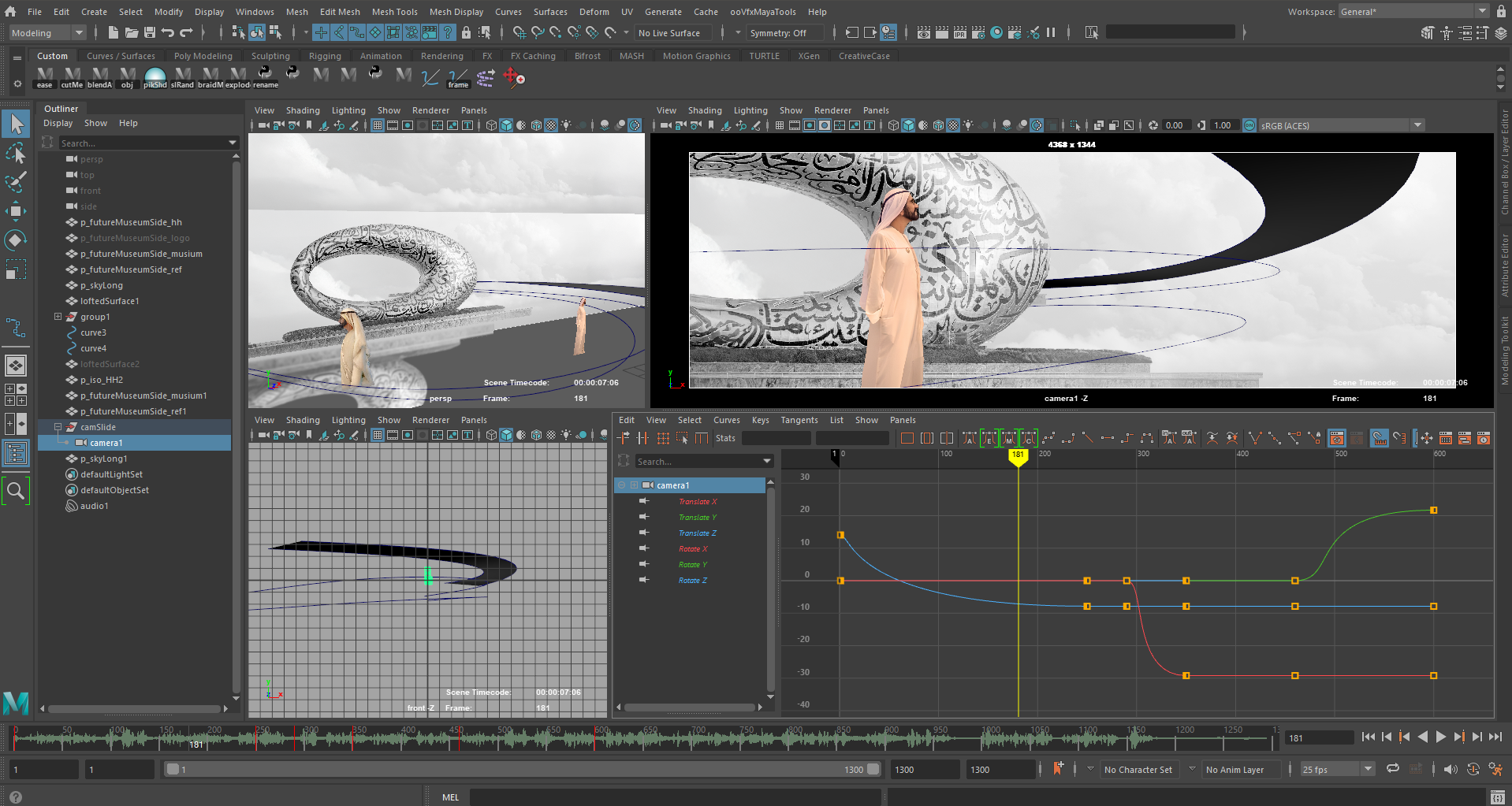Select Translate X channel in Graph Editor
The width and height of the screenshot is (1512, 806).
[x=698, y=502]
